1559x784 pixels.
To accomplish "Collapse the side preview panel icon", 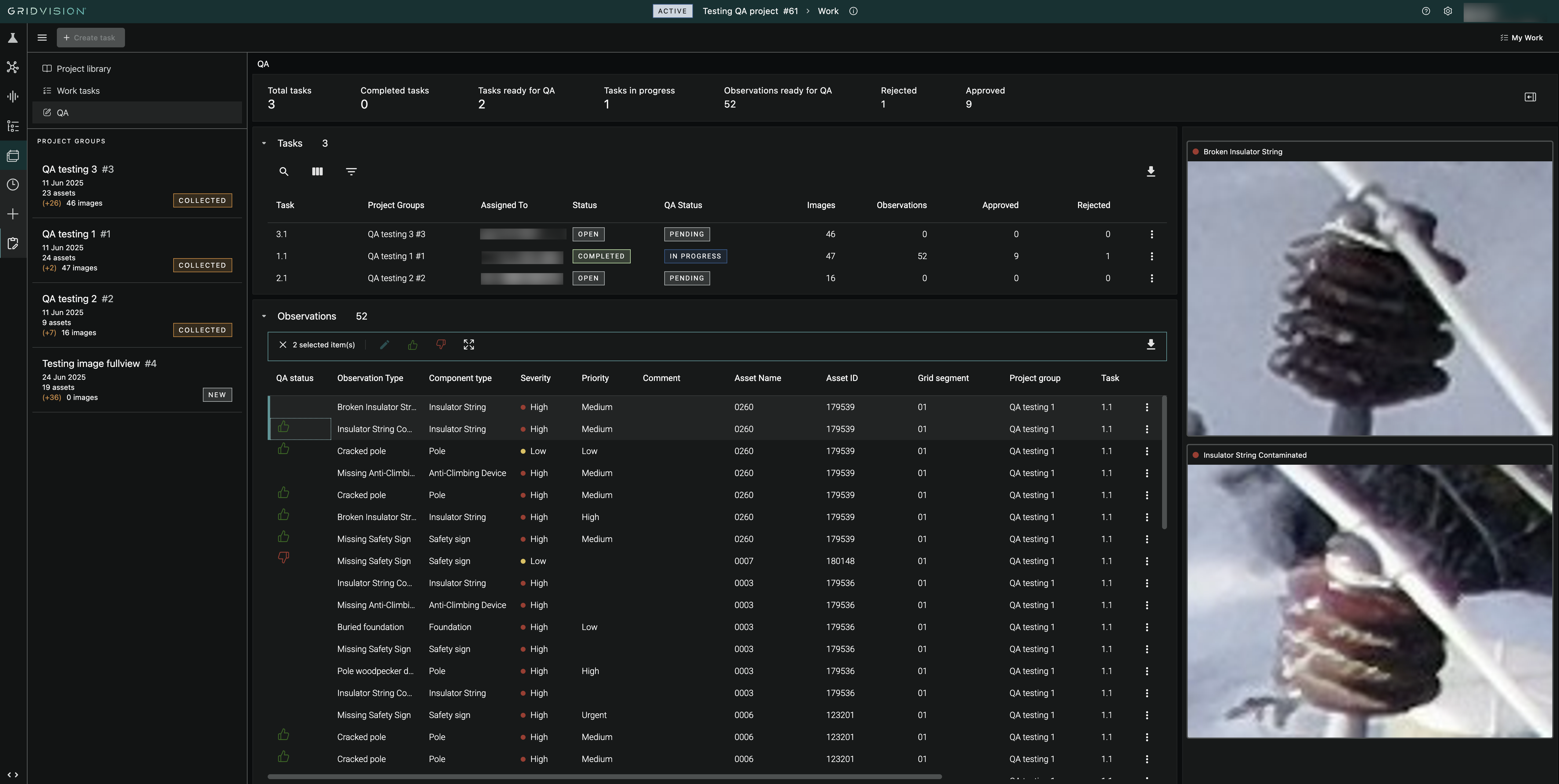I will (x=1530, y=97).
